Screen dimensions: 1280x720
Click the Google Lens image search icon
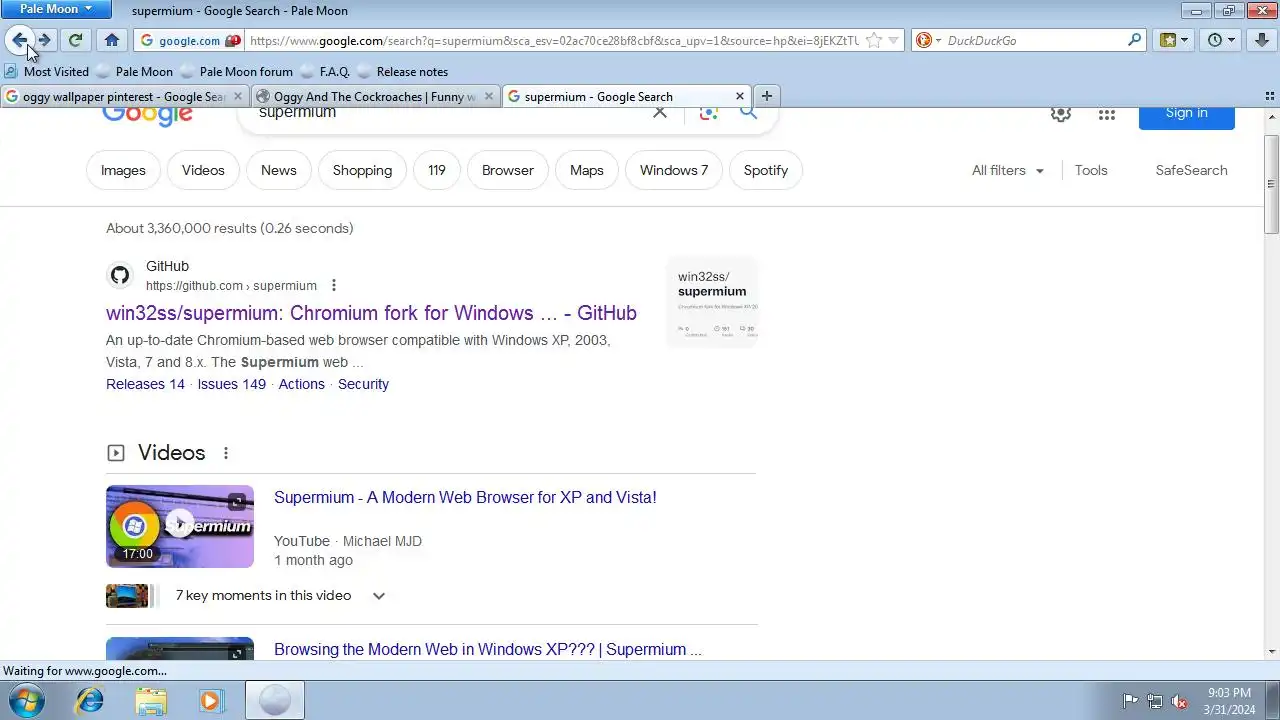tap(709, 113)
